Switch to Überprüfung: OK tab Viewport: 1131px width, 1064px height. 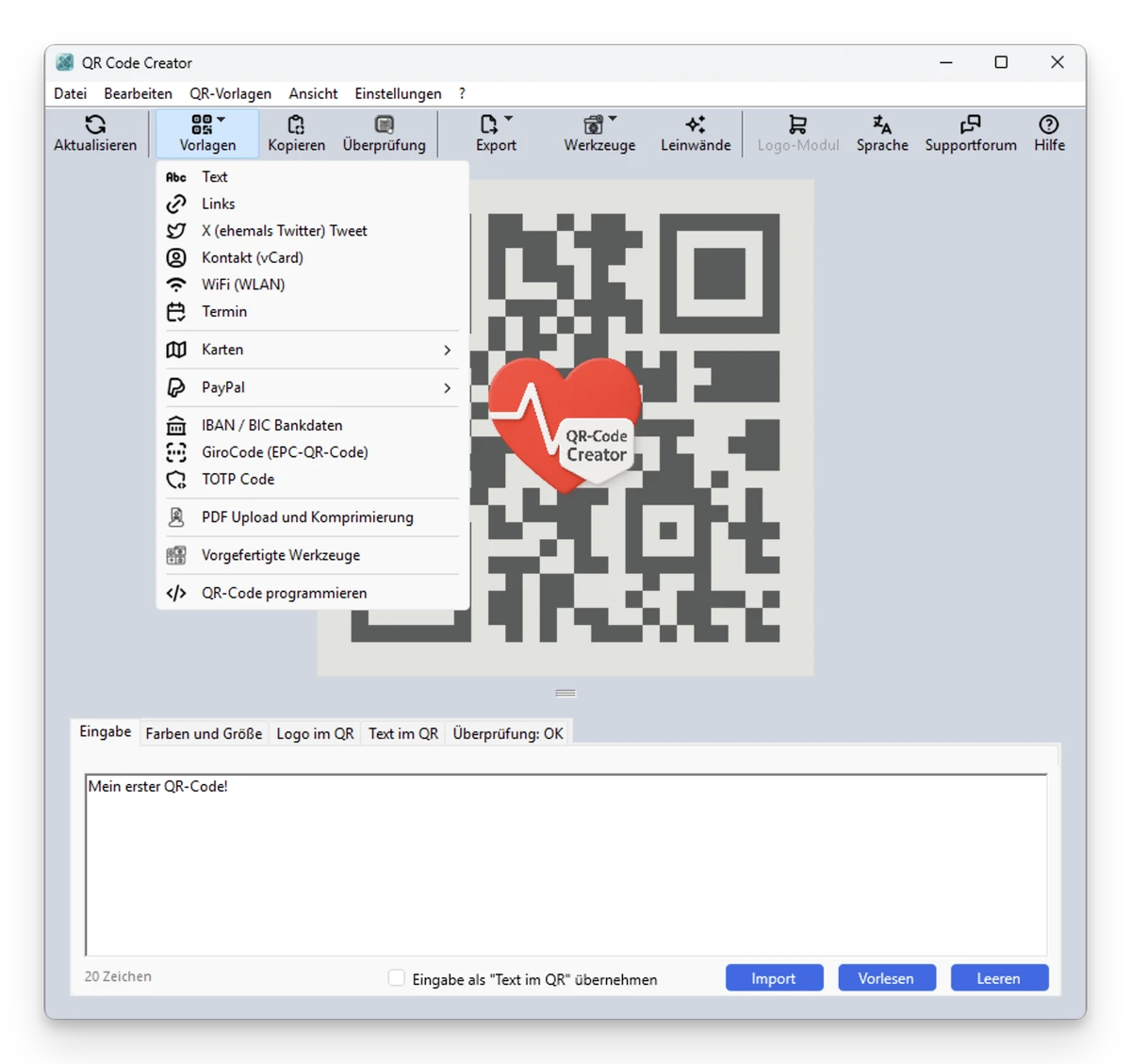click(x=508, y=733)
